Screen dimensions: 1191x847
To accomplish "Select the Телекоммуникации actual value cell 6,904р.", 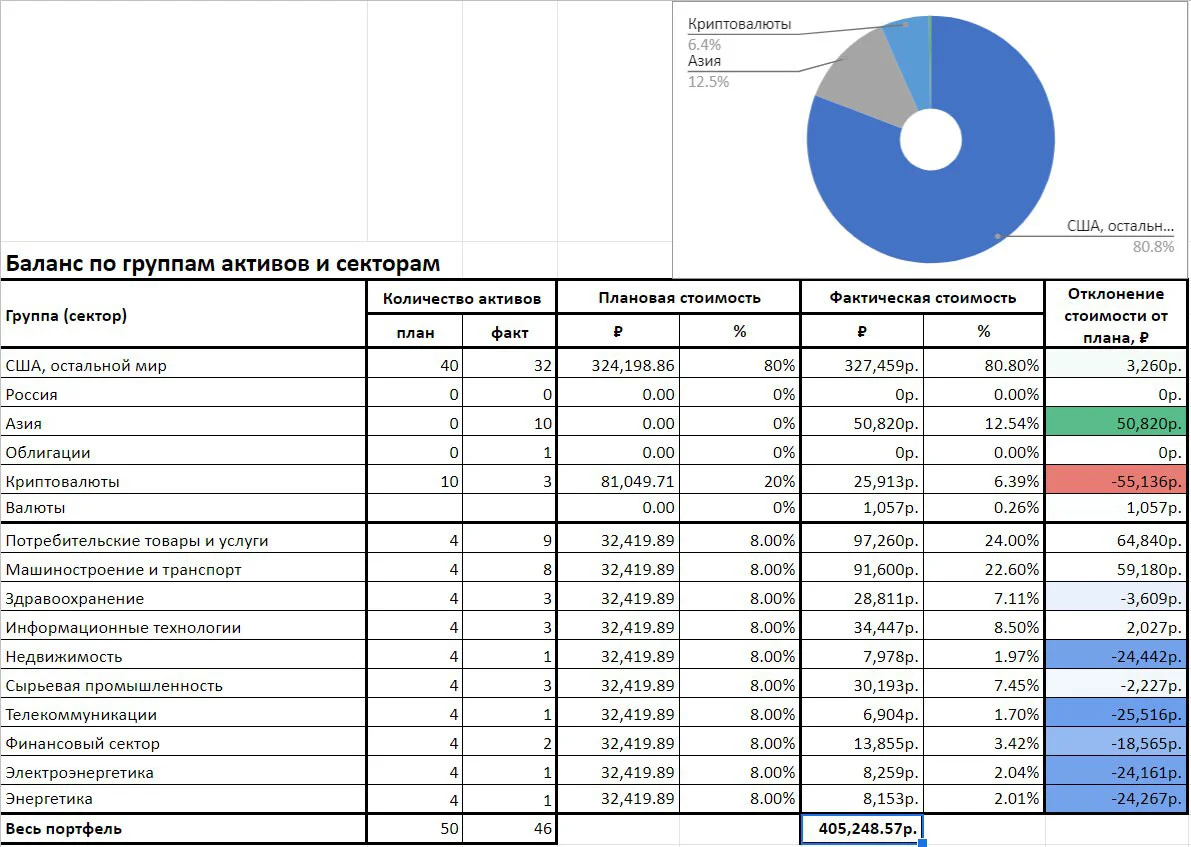I will [x=862, y=714].
